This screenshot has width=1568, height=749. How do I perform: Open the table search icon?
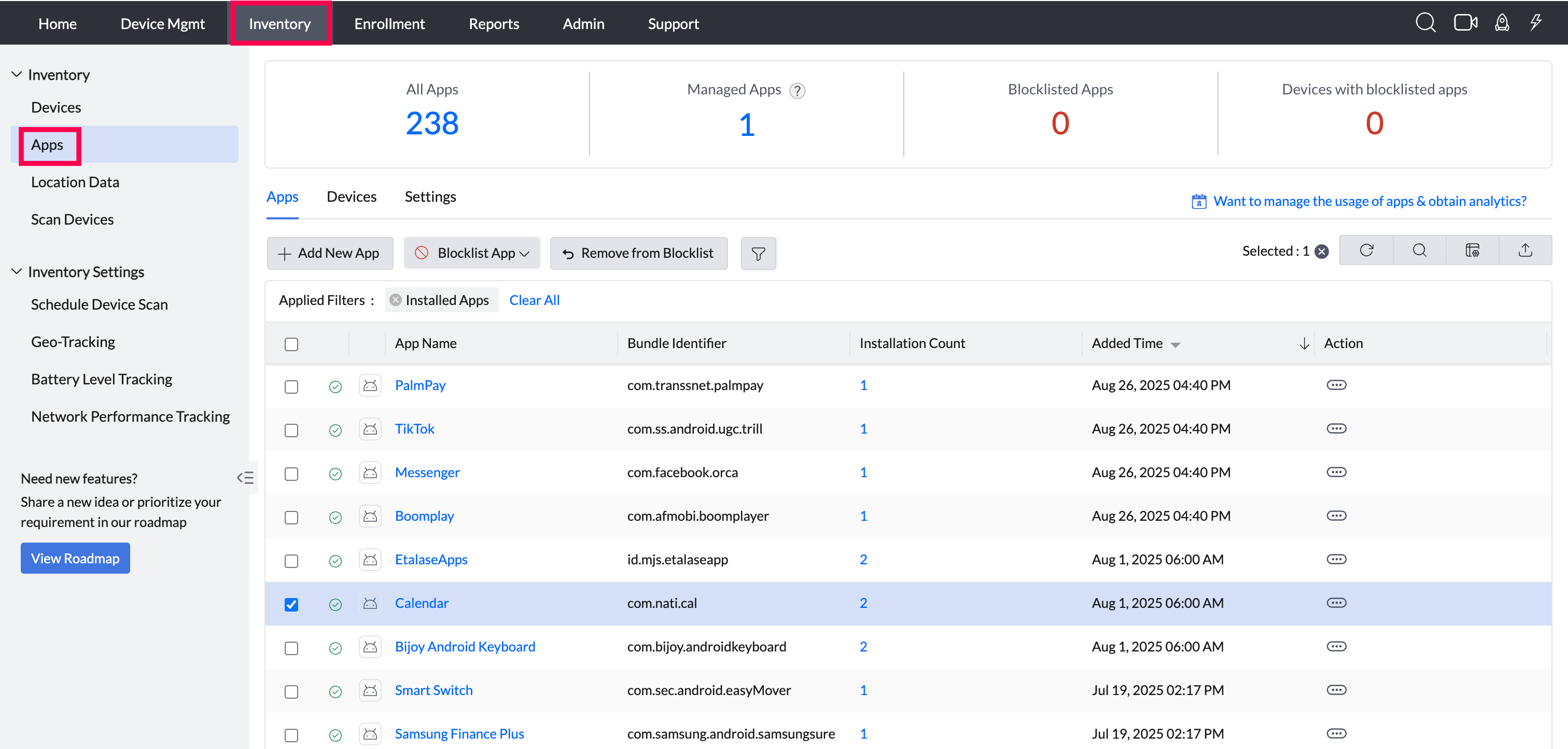(1419, 251)
